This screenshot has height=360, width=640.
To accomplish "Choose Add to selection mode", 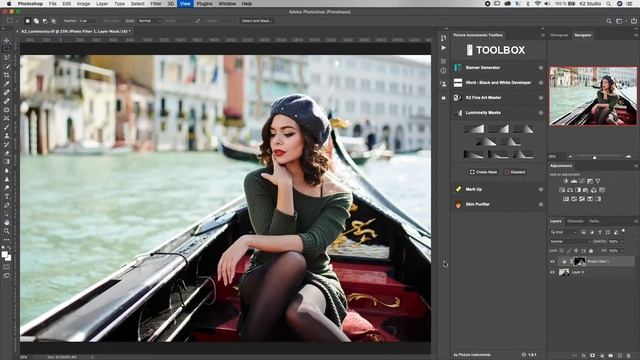I will (36, 21).
